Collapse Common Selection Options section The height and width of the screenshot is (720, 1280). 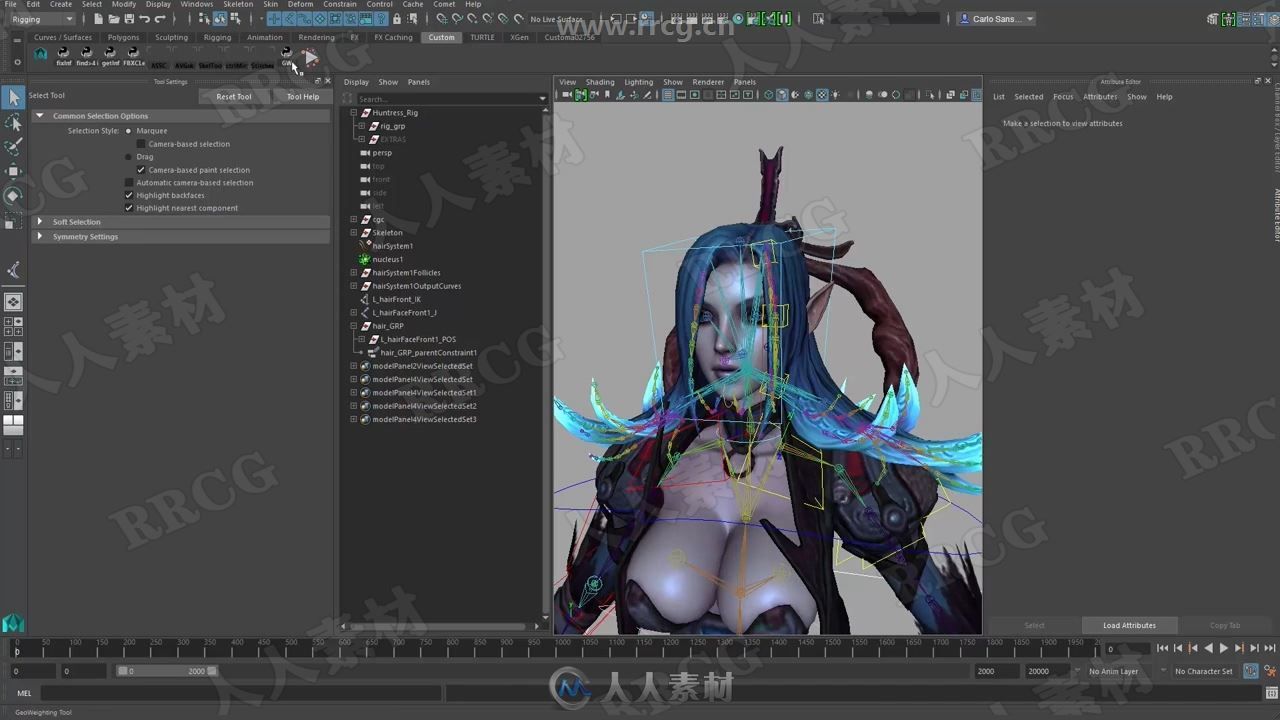40,116
